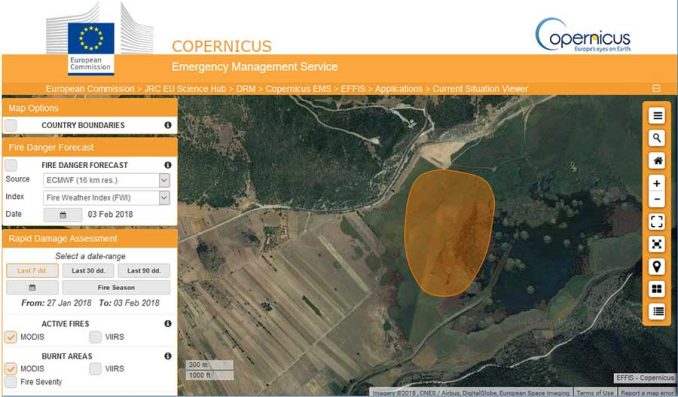The height and width of the screenshot is (397, 678).
Task: Click the From 27 Jan 2018 date
Action: (x=56, y=303)
